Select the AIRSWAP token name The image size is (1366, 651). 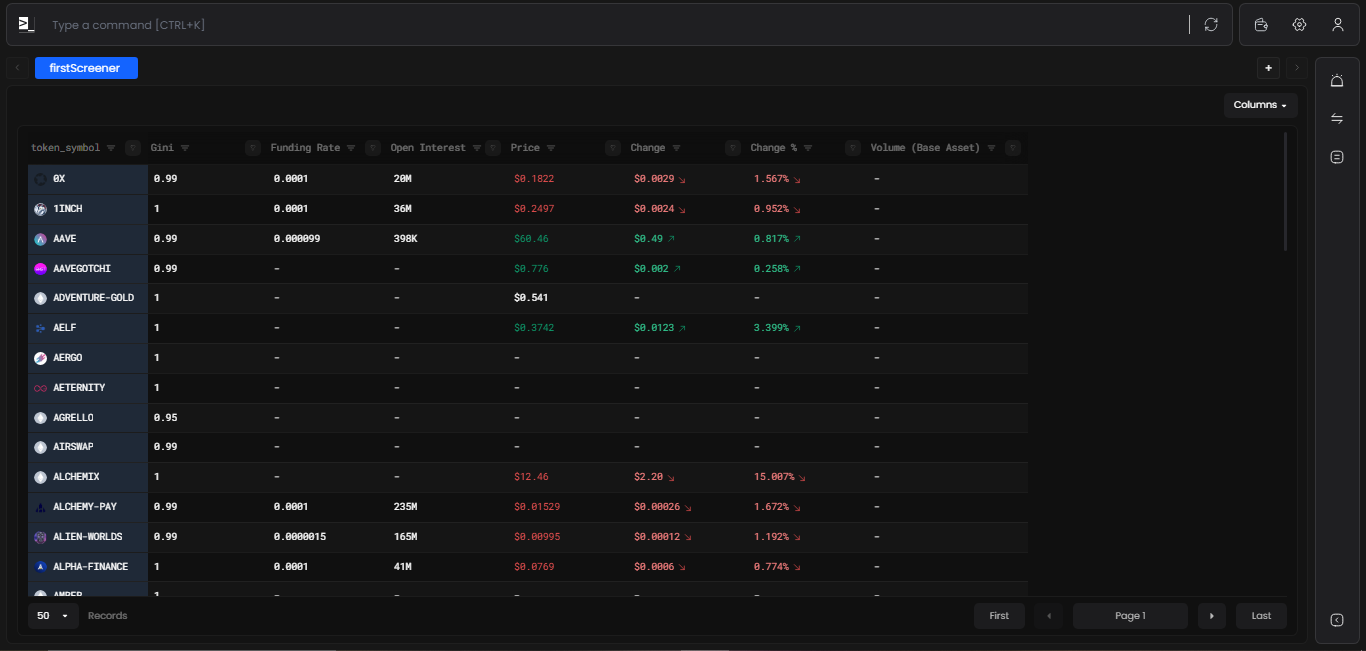[x=74, y=447]
